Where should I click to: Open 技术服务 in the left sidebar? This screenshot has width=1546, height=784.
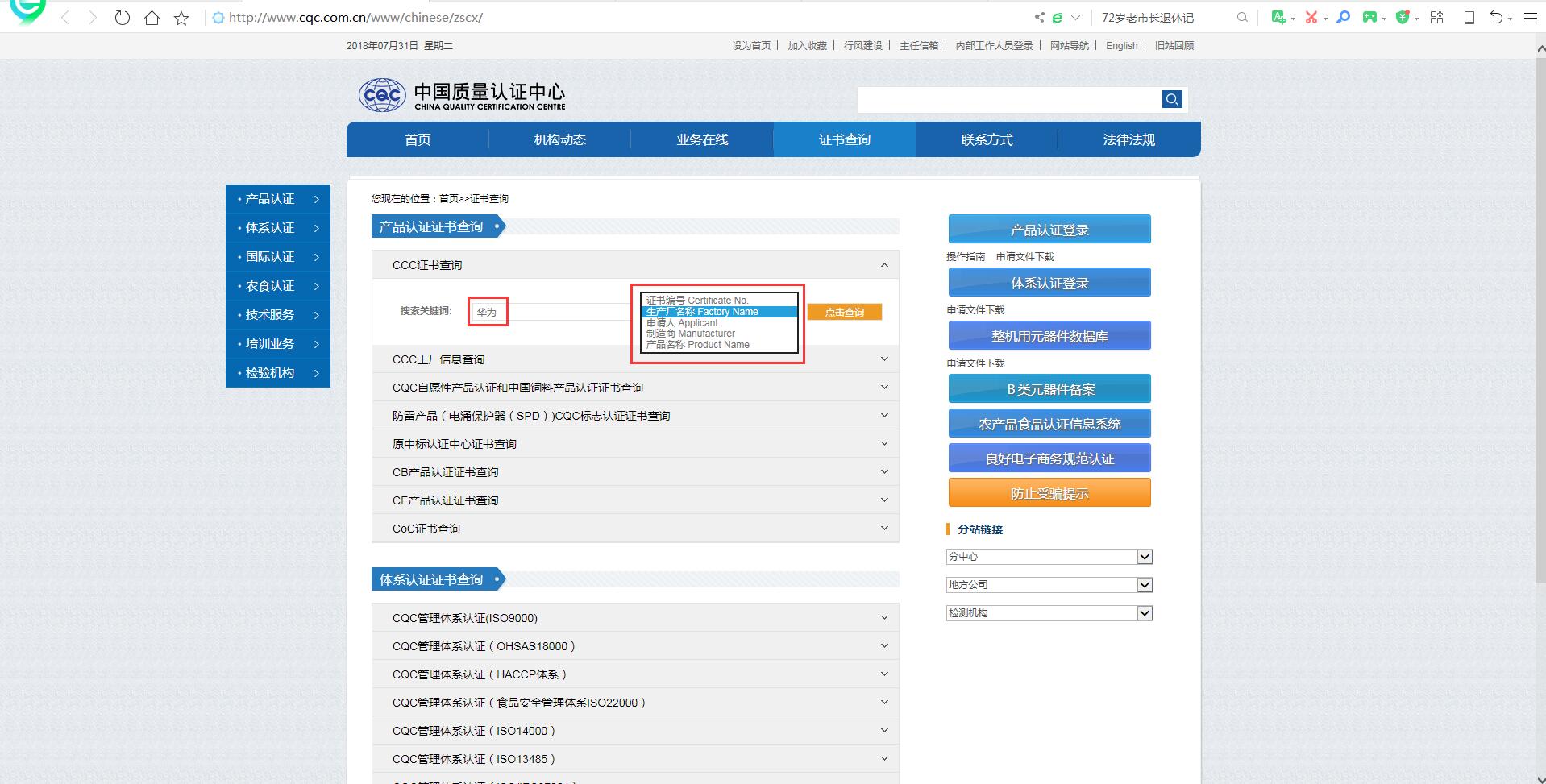pyautogui.click(x=278, y=315)
